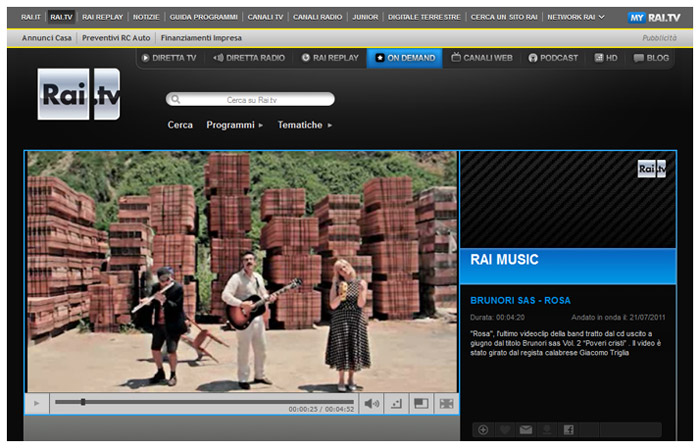The height and width of the screenshot is (448, 700).
Task: Open CANALI RADIO in top bar
Action: [x=317, y=17]
